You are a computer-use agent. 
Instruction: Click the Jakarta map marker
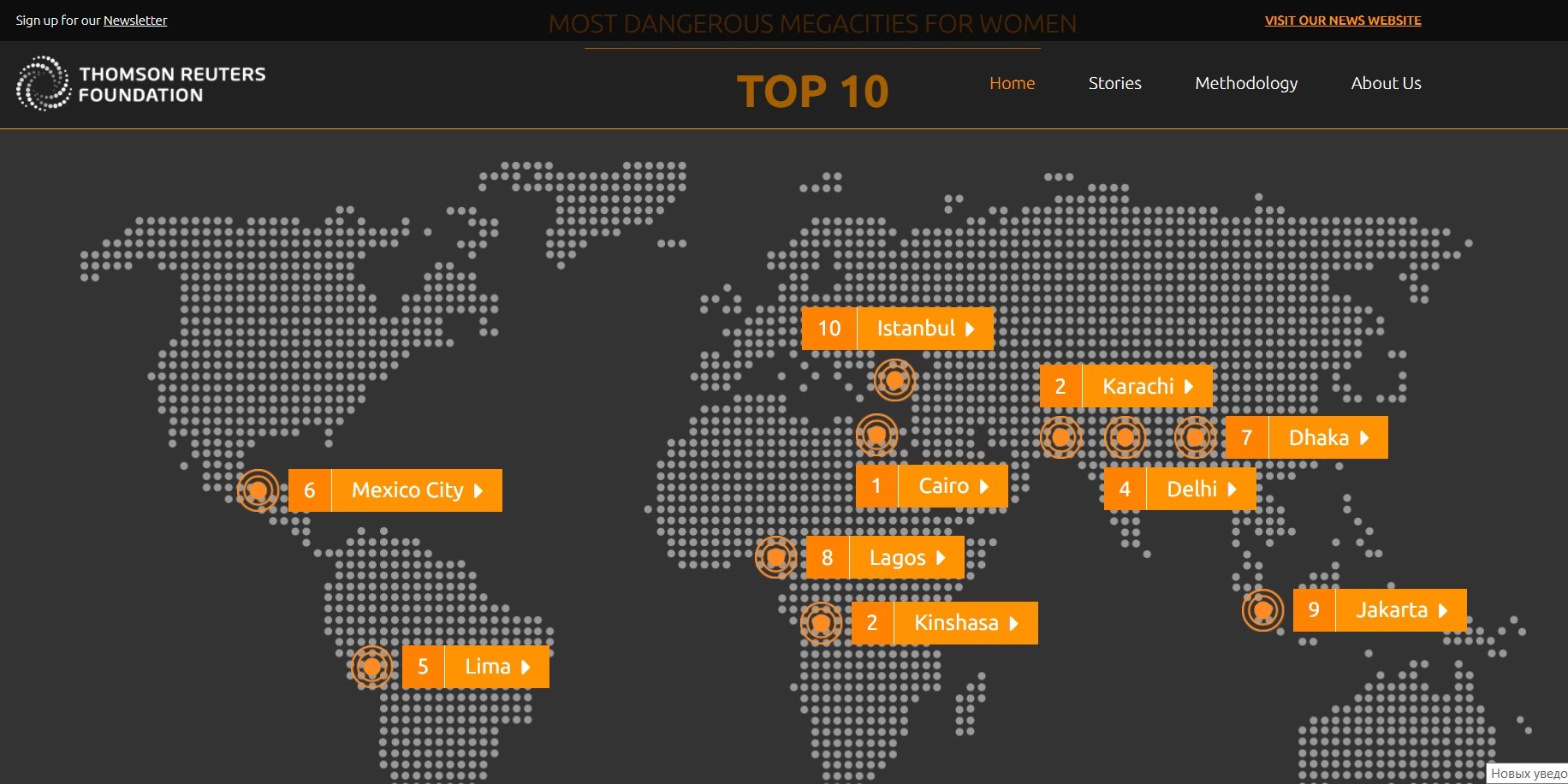[1262, 610]
